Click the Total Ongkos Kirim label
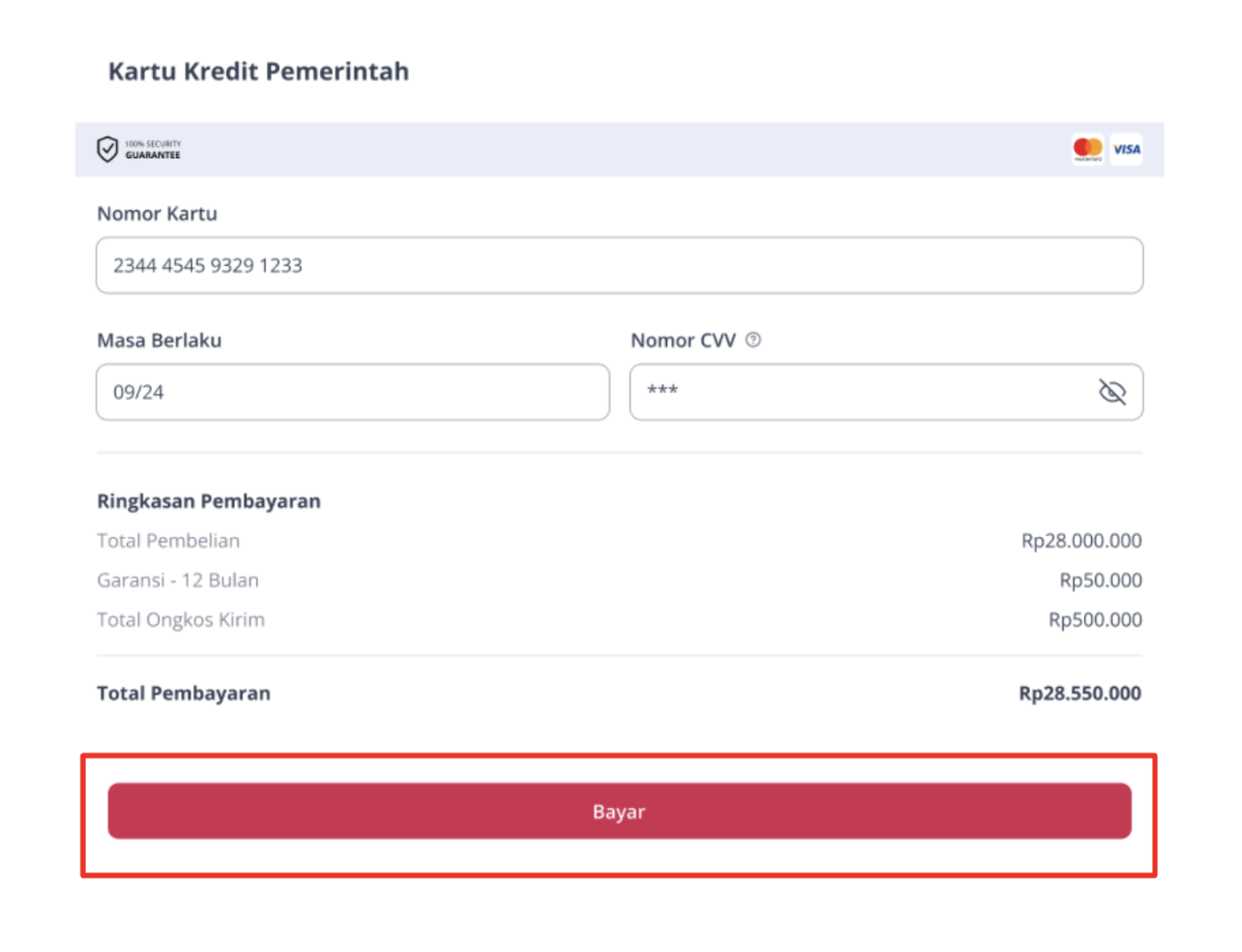The image size is (1242, 952). (181, 620)
